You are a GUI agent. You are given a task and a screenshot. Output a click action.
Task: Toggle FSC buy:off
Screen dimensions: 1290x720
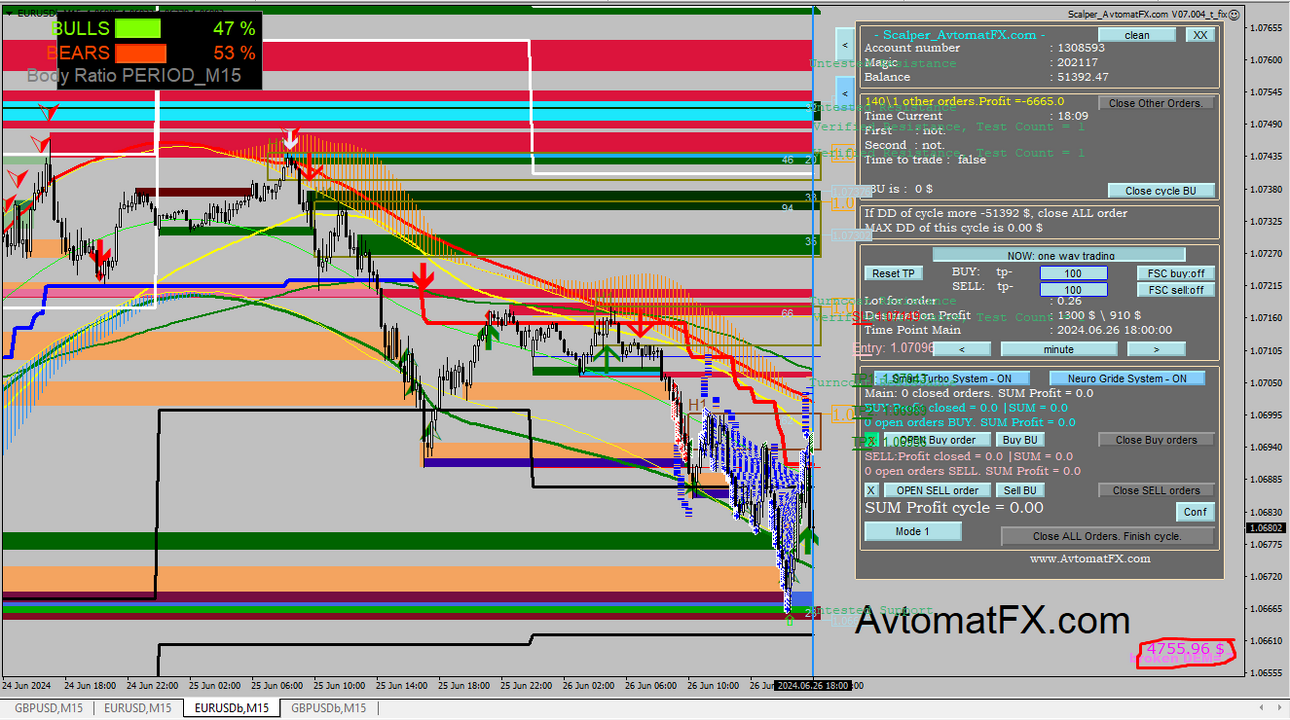click(x=1176, y=273)
